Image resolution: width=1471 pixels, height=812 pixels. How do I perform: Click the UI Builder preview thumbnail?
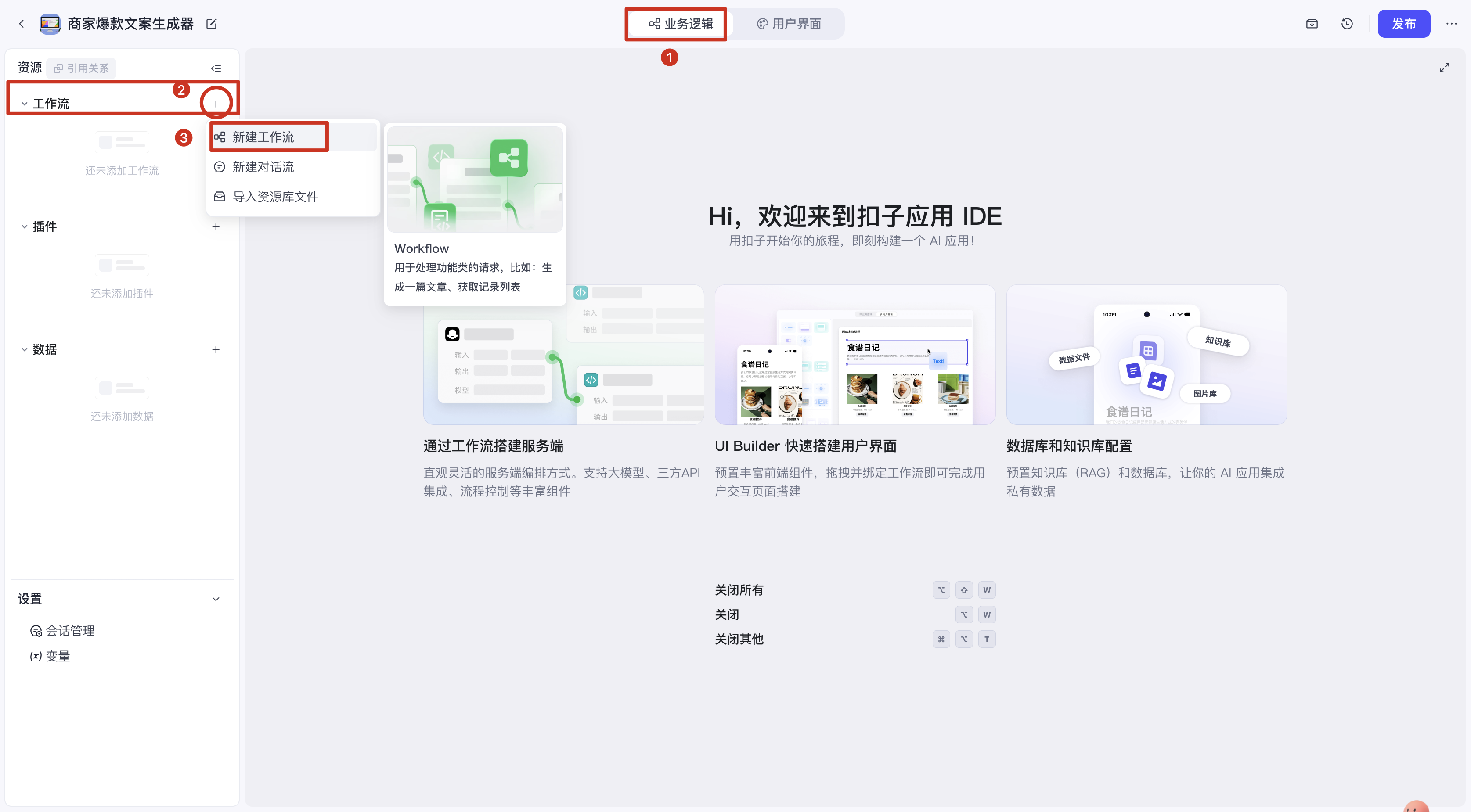[855, 355]
